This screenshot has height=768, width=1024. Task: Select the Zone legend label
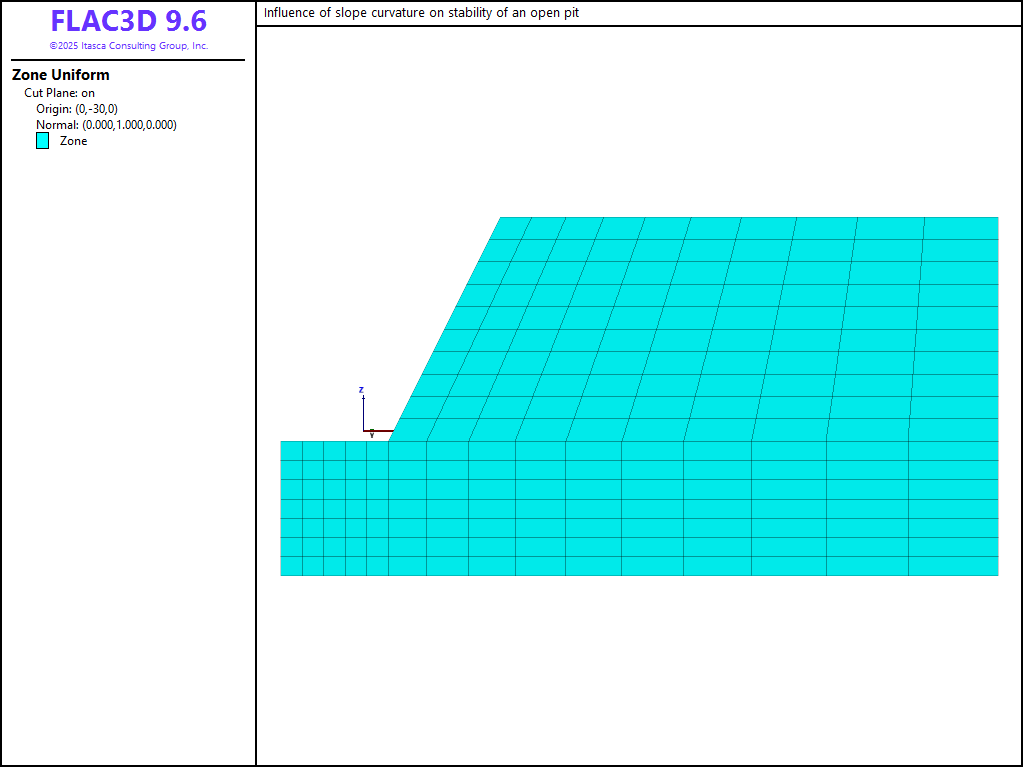(73, 141)
